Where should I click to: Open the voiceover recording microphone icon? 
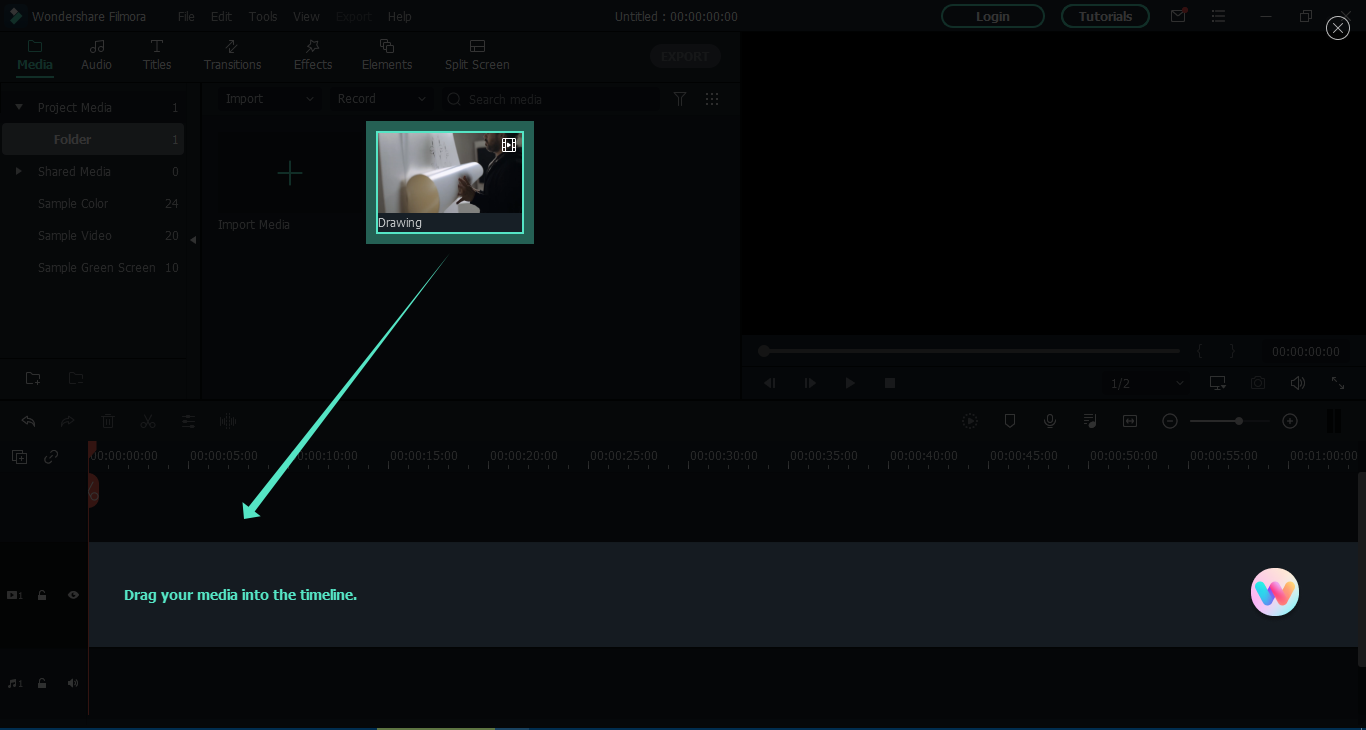[x=1050, y=421]
